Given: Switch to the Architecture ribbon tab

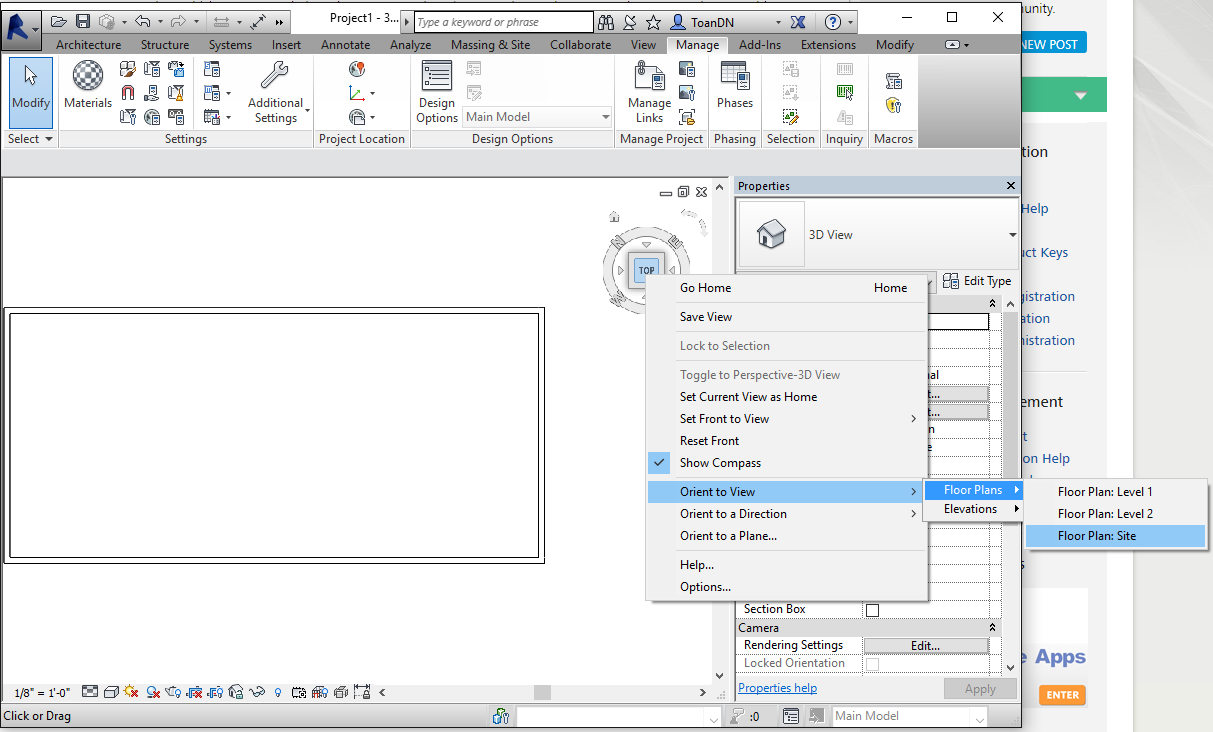Looking at the screenshot, I should (88, 45).
